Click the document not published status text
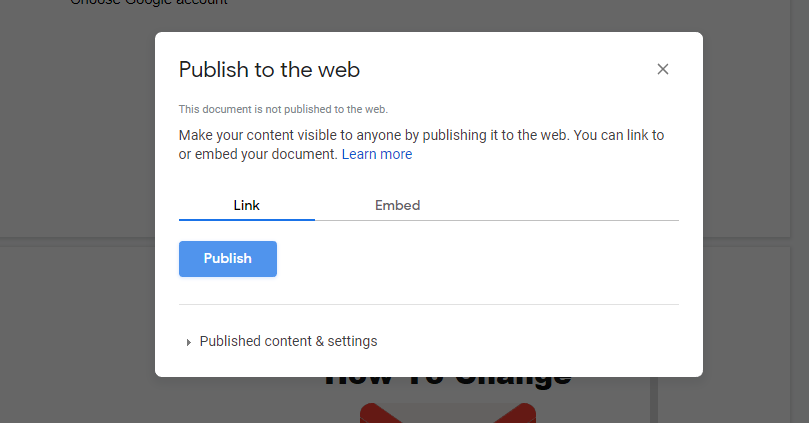 pyautogui.click(x=283, y=109)
